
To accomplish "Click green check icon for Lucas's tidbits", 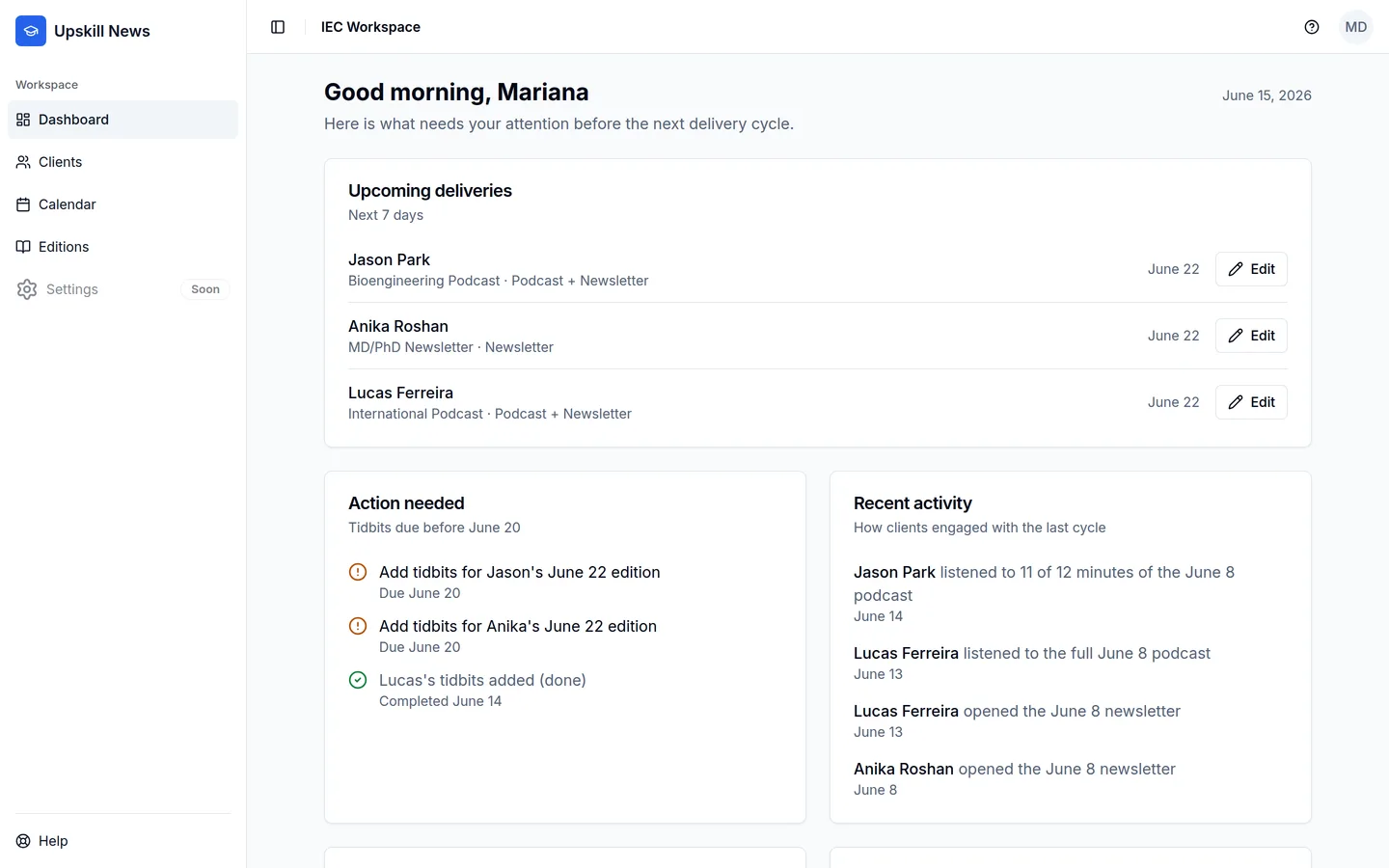I will click(358, 680).
